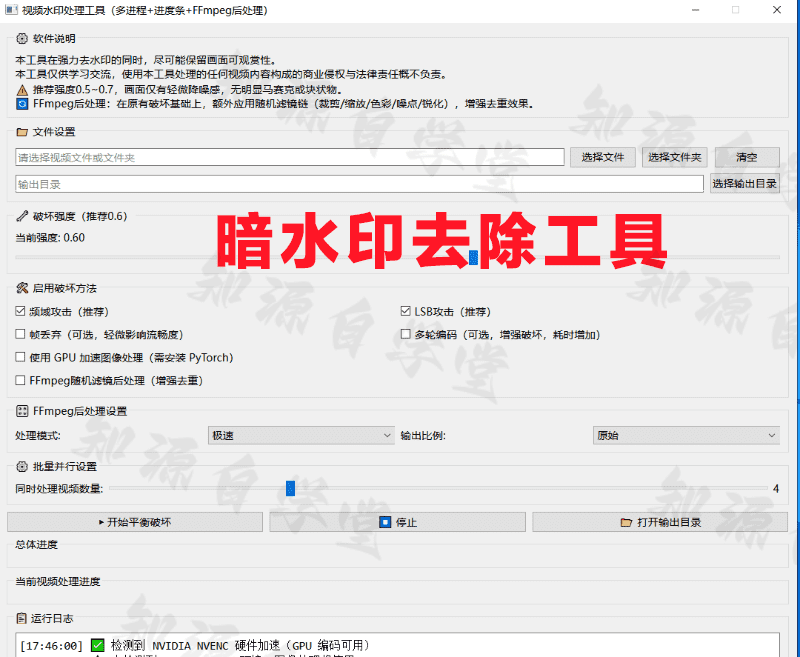Screen dimensions: 800x657
Task: Enable 使用 GPU 加速图像处理 checkbox
Action: (x=20, y=357)
